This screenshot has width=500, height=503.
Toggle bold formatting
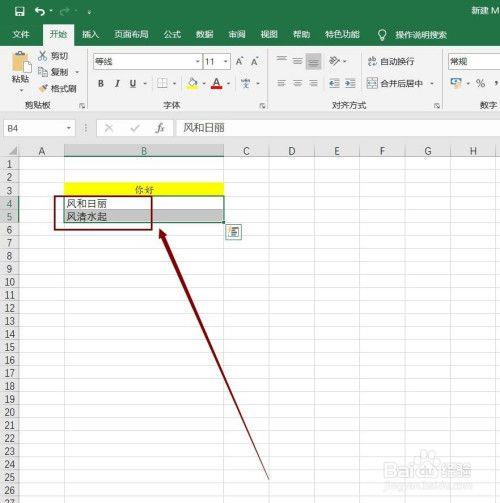[x=101, y=83]
